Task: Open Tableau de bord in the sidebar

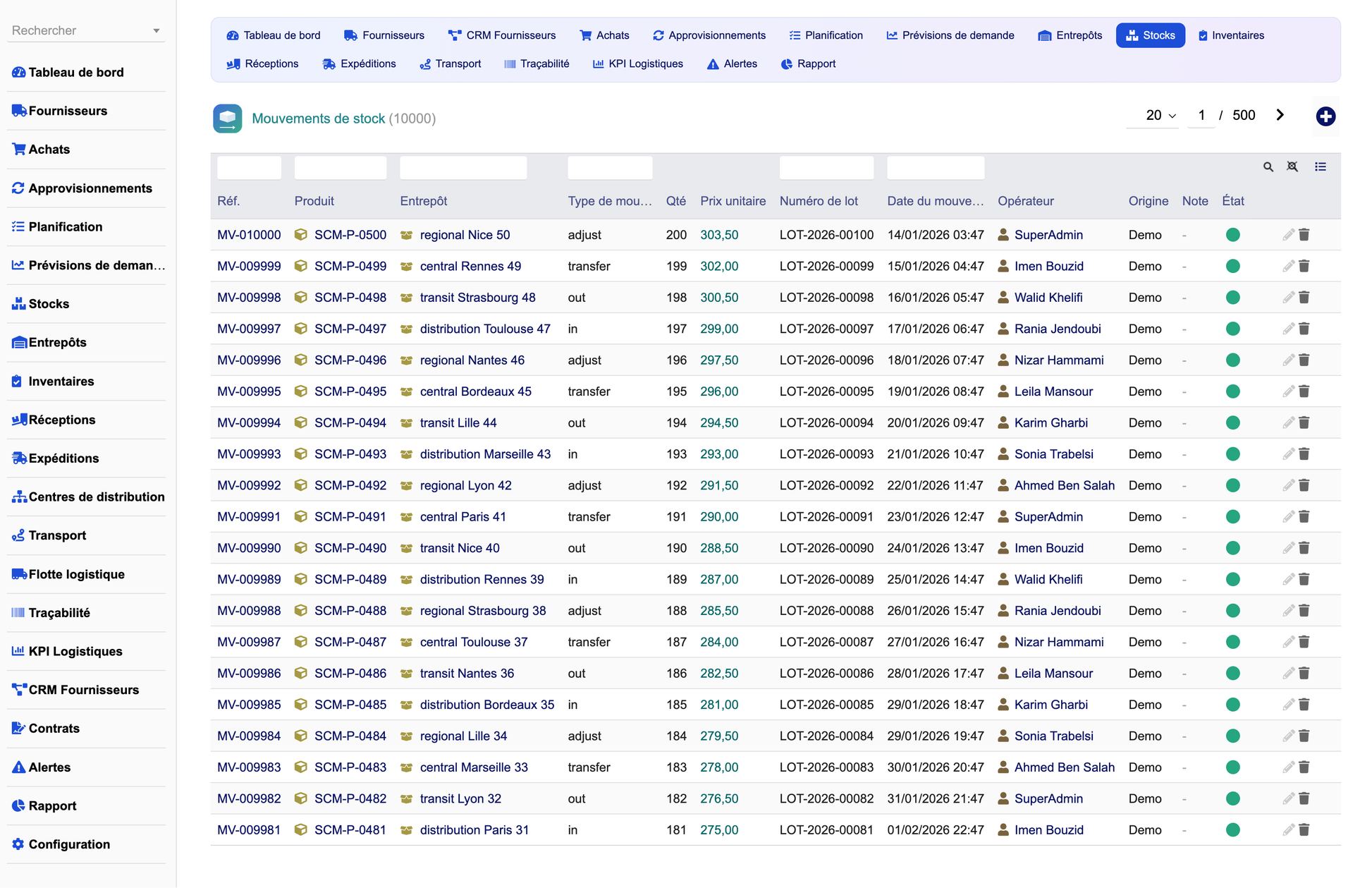Action: 76,72
